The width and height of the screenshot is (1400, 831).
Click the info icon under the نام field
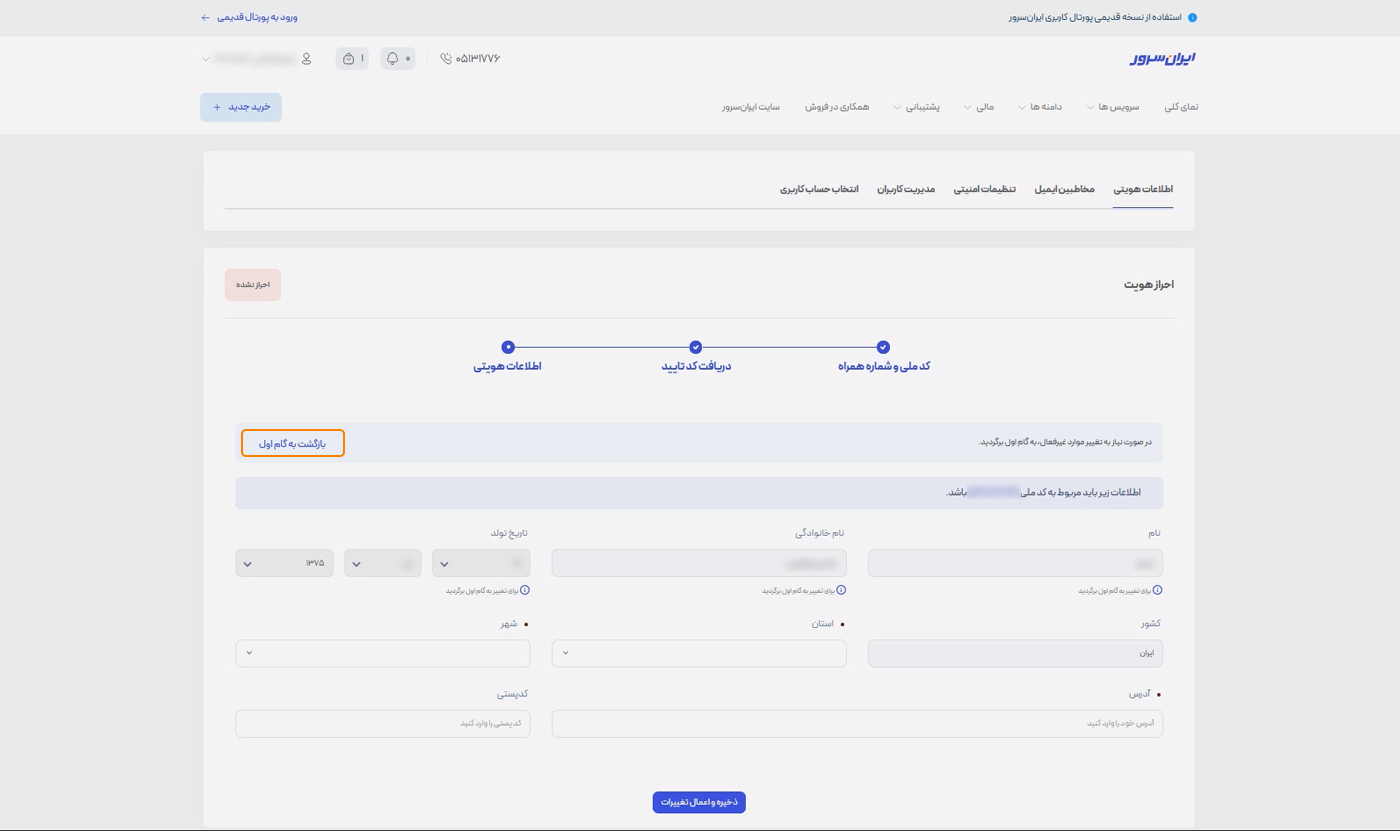click(x=1158, y=590)
